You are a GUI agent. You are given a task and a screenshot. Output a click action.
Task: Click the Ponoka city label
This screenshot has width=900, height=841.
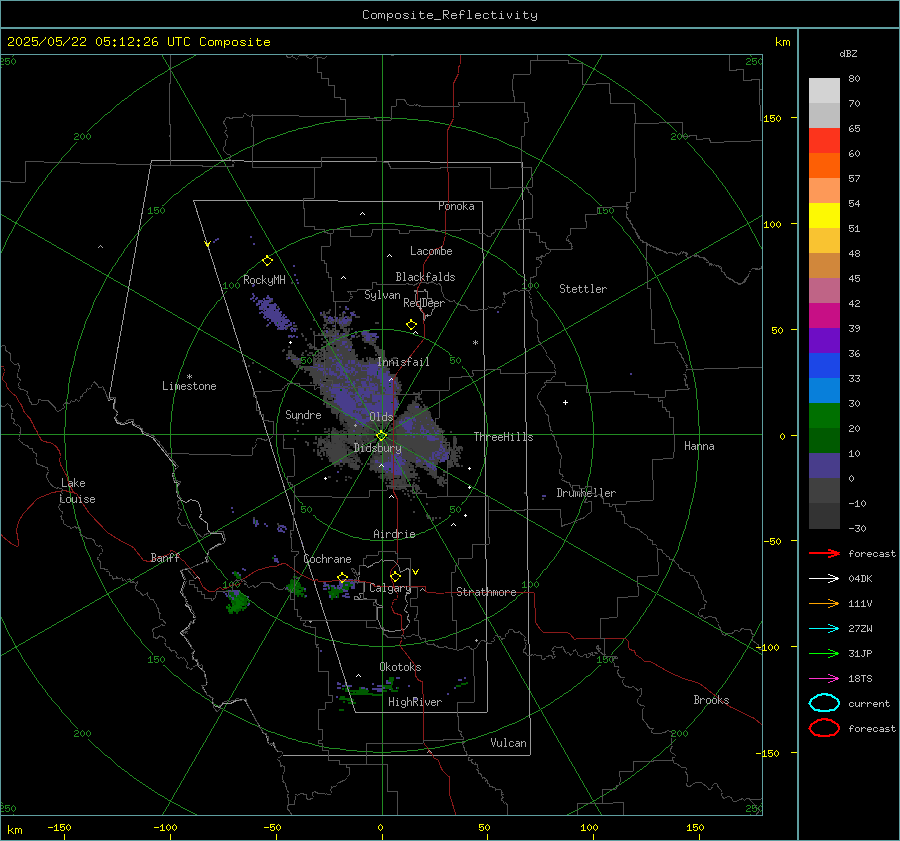[456, 206]
